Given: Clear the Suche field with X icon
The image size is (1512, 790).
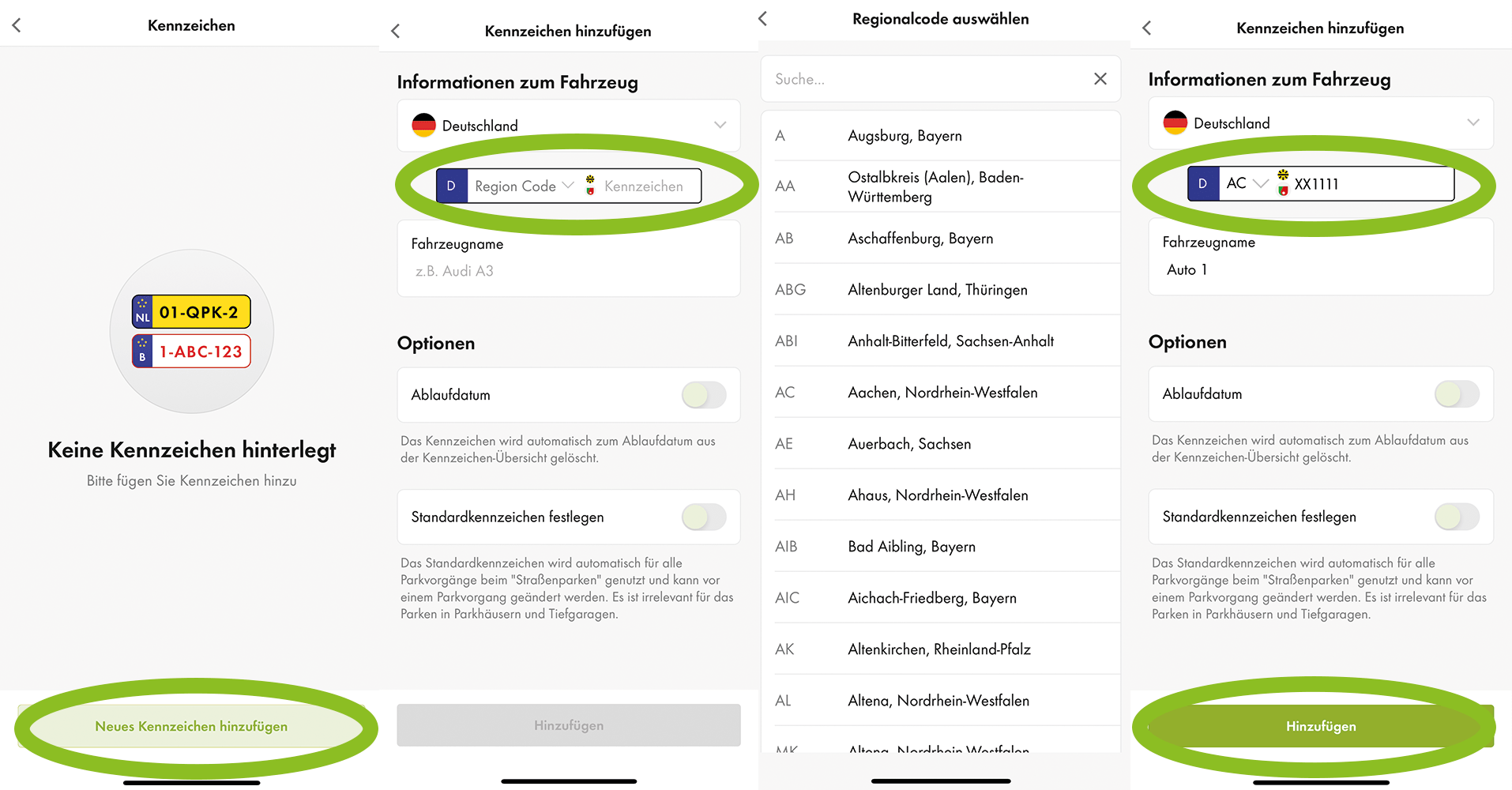Looking at the screenshot, I should [1100, 79].
